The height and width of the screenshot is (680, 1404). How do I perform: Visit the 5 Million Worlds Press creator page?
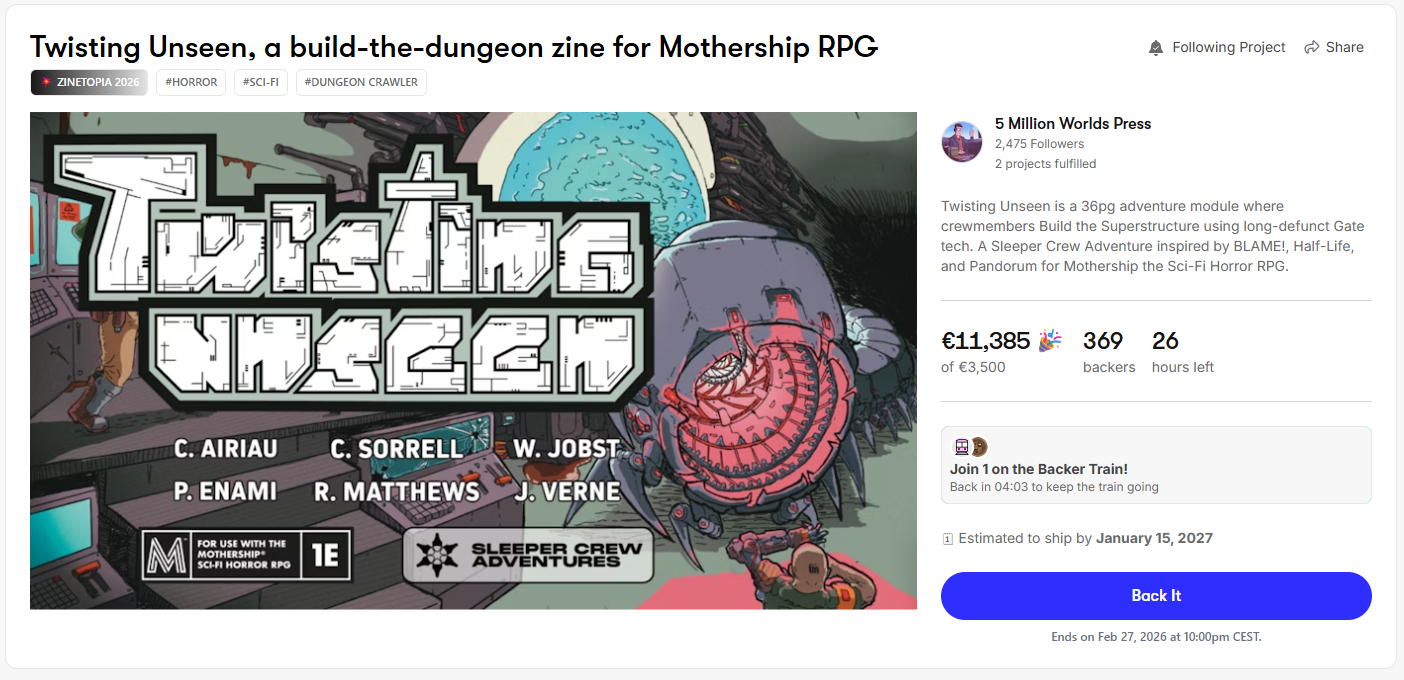1073,124
